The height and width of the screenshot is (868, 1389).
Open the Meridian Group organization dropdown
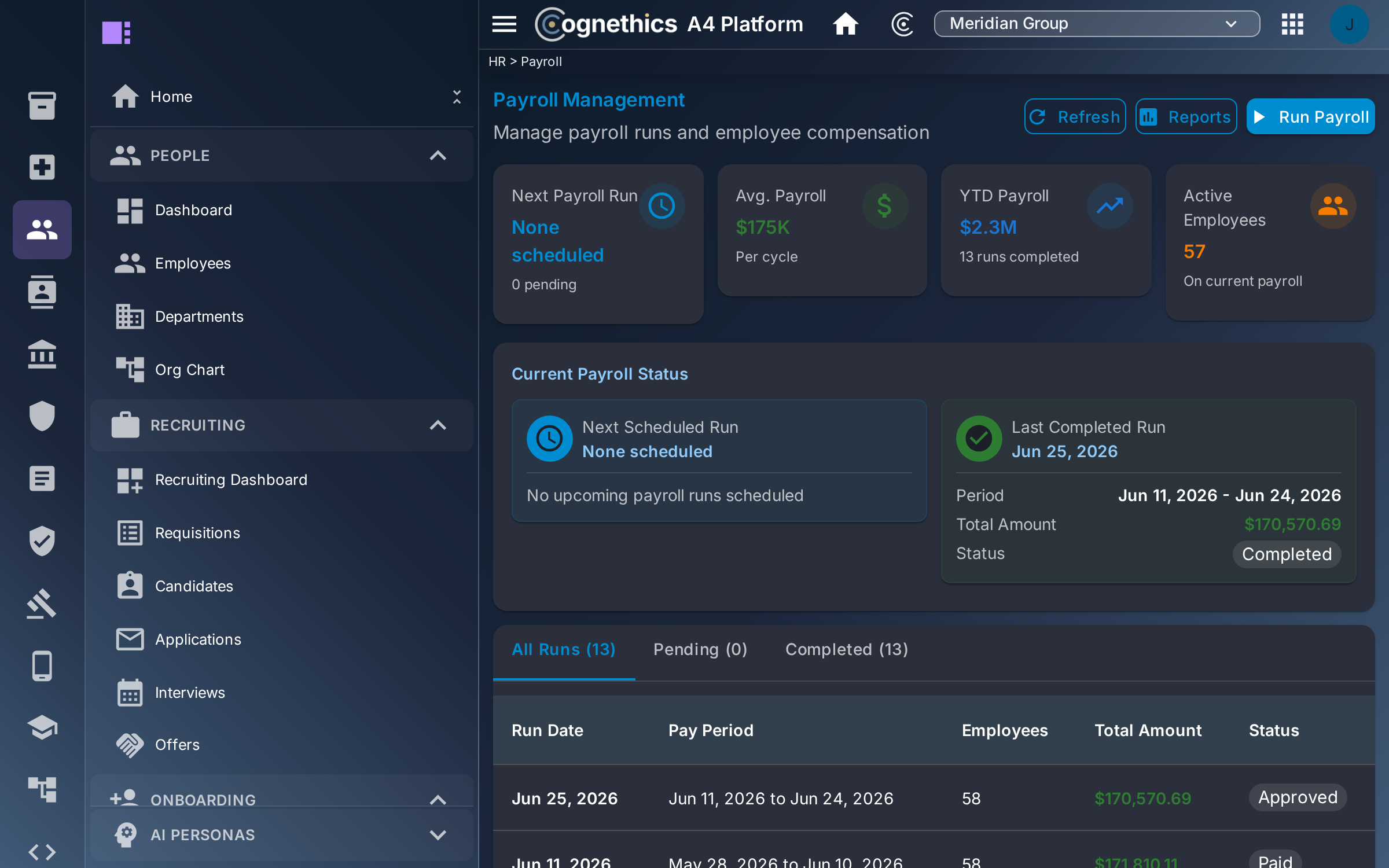(1097, 24)
